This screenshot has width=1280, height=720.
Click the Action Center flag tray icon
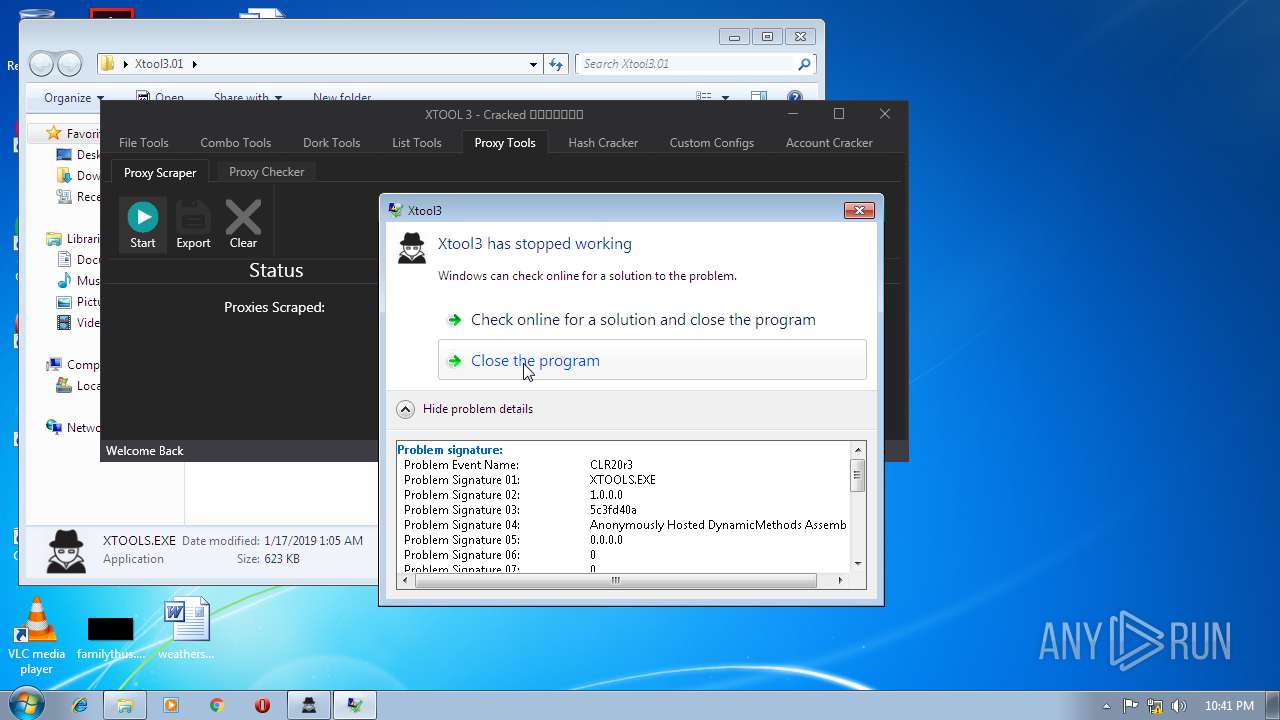click(1131, 706)
